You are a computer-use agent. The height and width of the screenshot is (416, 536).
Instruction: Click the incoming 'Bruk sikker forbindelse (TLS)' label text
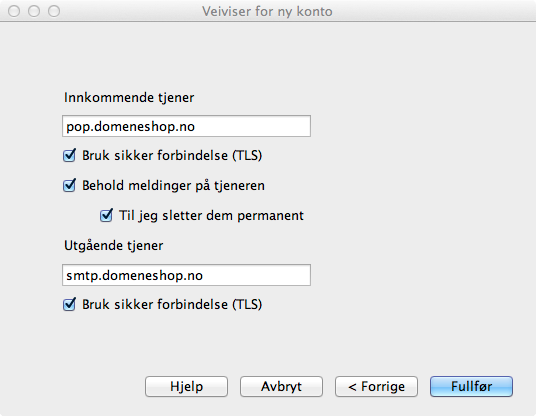(172, 156)
